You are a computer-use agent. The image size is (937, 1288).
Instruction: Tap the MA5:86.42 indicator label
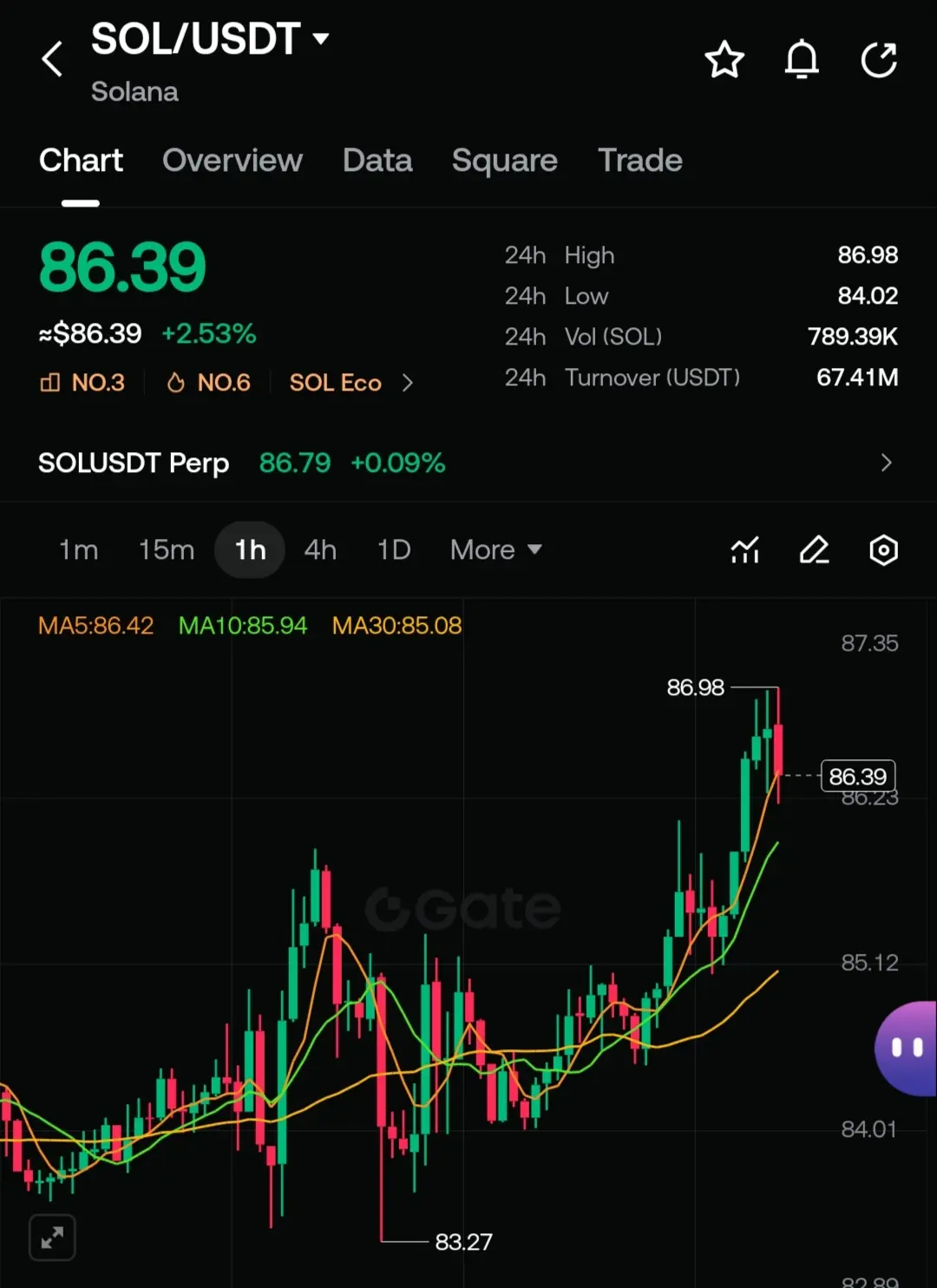pyautogui.click(x=95, y=626)
